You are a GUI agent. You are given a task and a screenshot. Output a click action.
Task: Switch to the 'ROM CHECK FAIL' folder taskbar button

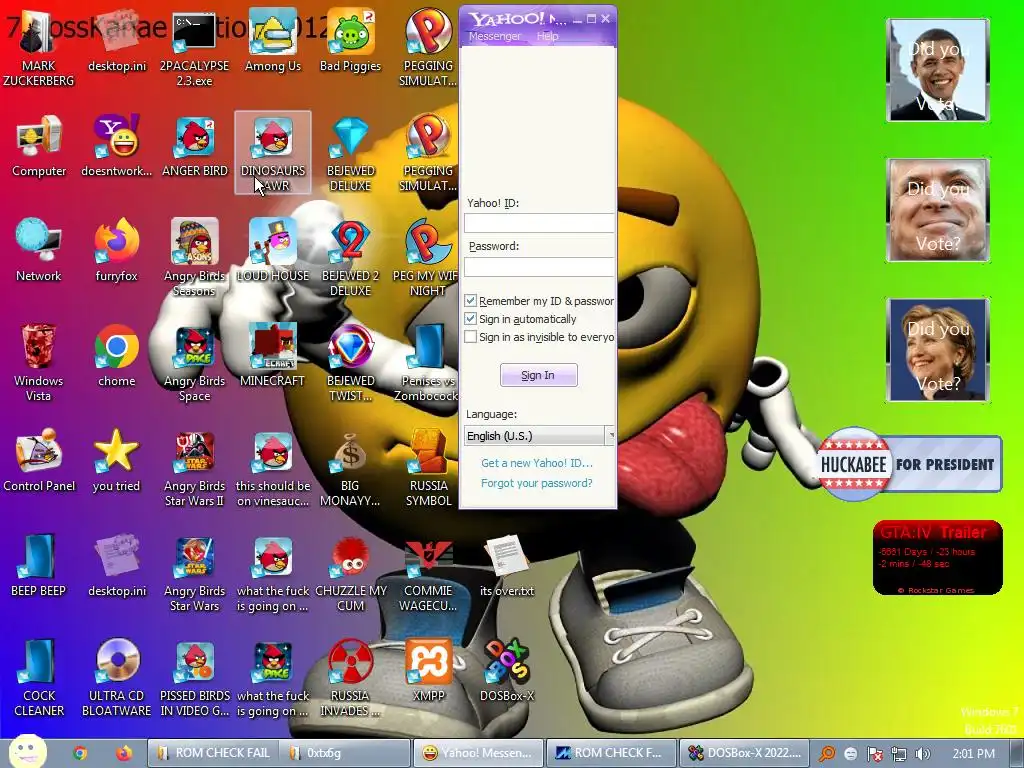point(213,753)
